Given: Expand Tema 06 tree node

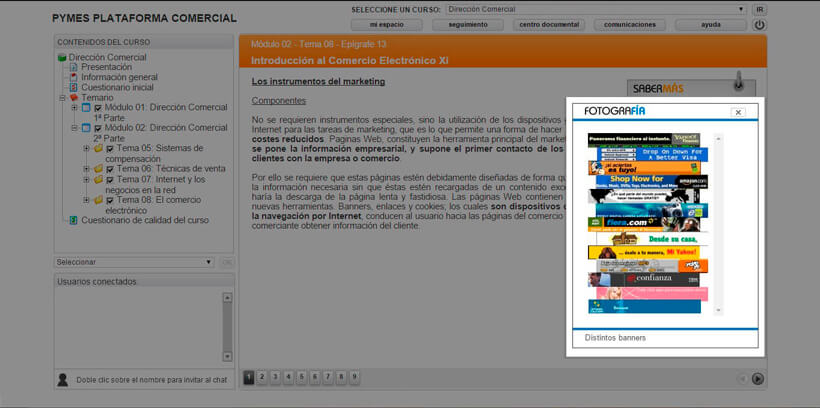Looking at the screenshot, I should coord(86,169).
